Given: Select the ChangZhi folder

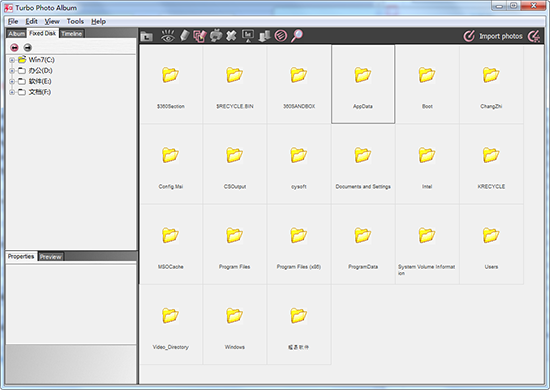Looking at the screenshot, I should tap(491, 84).
